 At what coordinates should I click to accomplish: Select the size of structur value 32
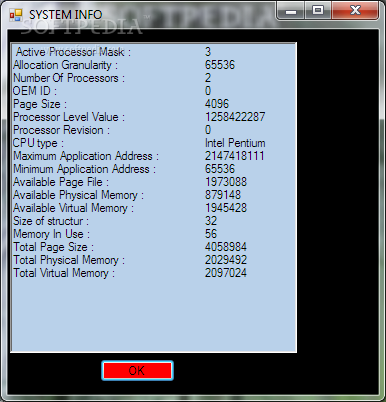[x=211, y=221]
